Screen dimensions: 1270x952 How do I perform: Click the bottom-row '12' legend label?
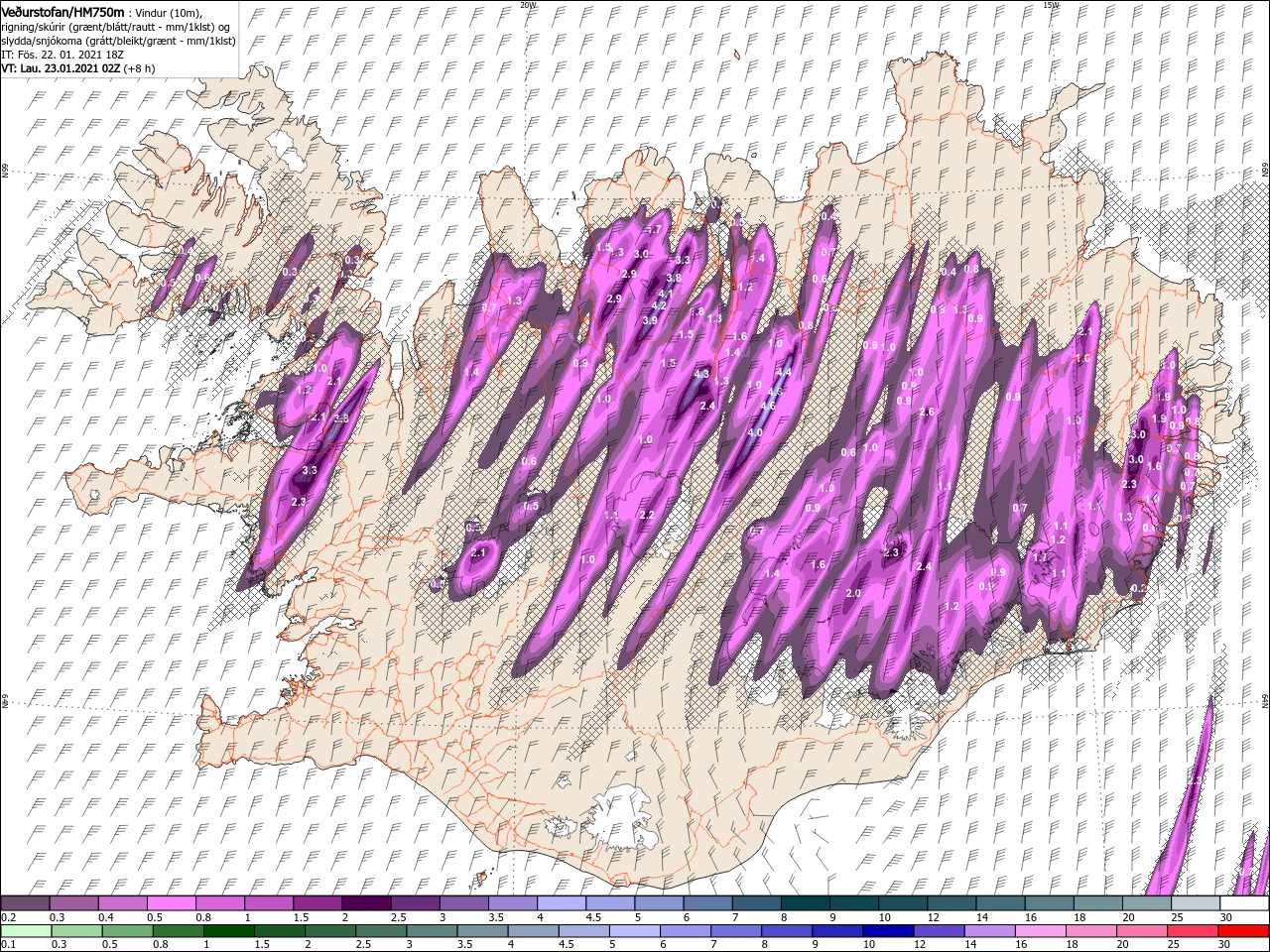pyautogui.click(x=920, y=944)
